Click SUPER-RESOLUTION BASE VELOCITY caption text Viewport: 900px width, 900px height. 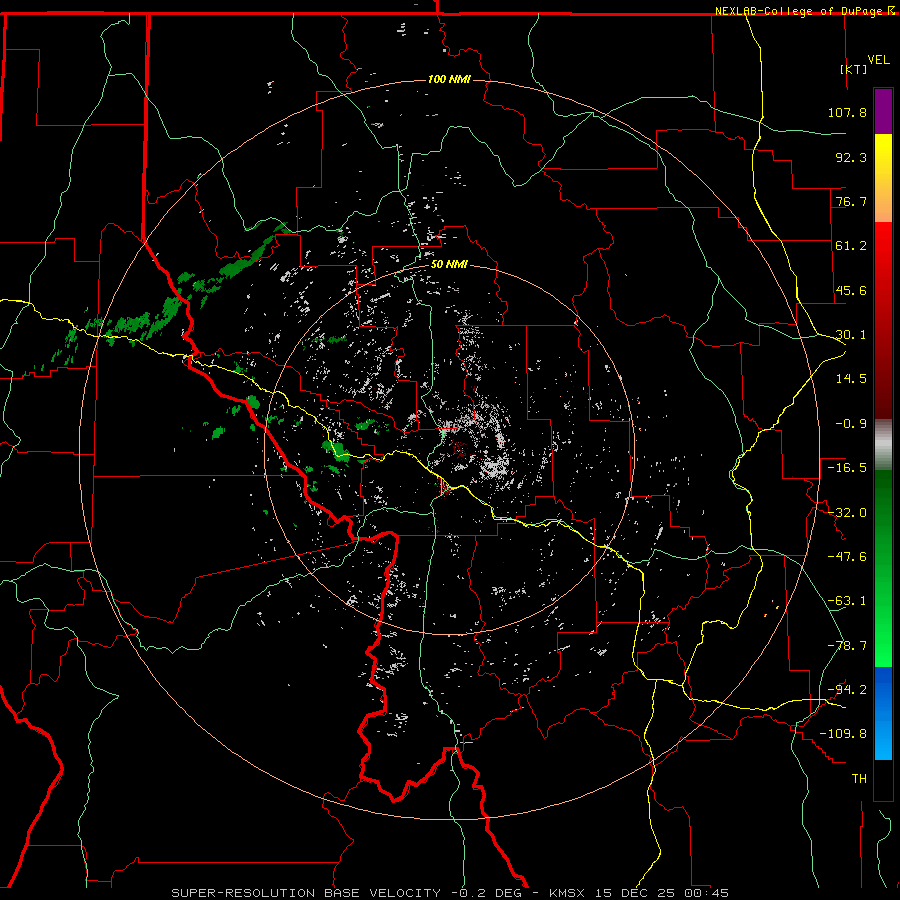tap(306, 893)
